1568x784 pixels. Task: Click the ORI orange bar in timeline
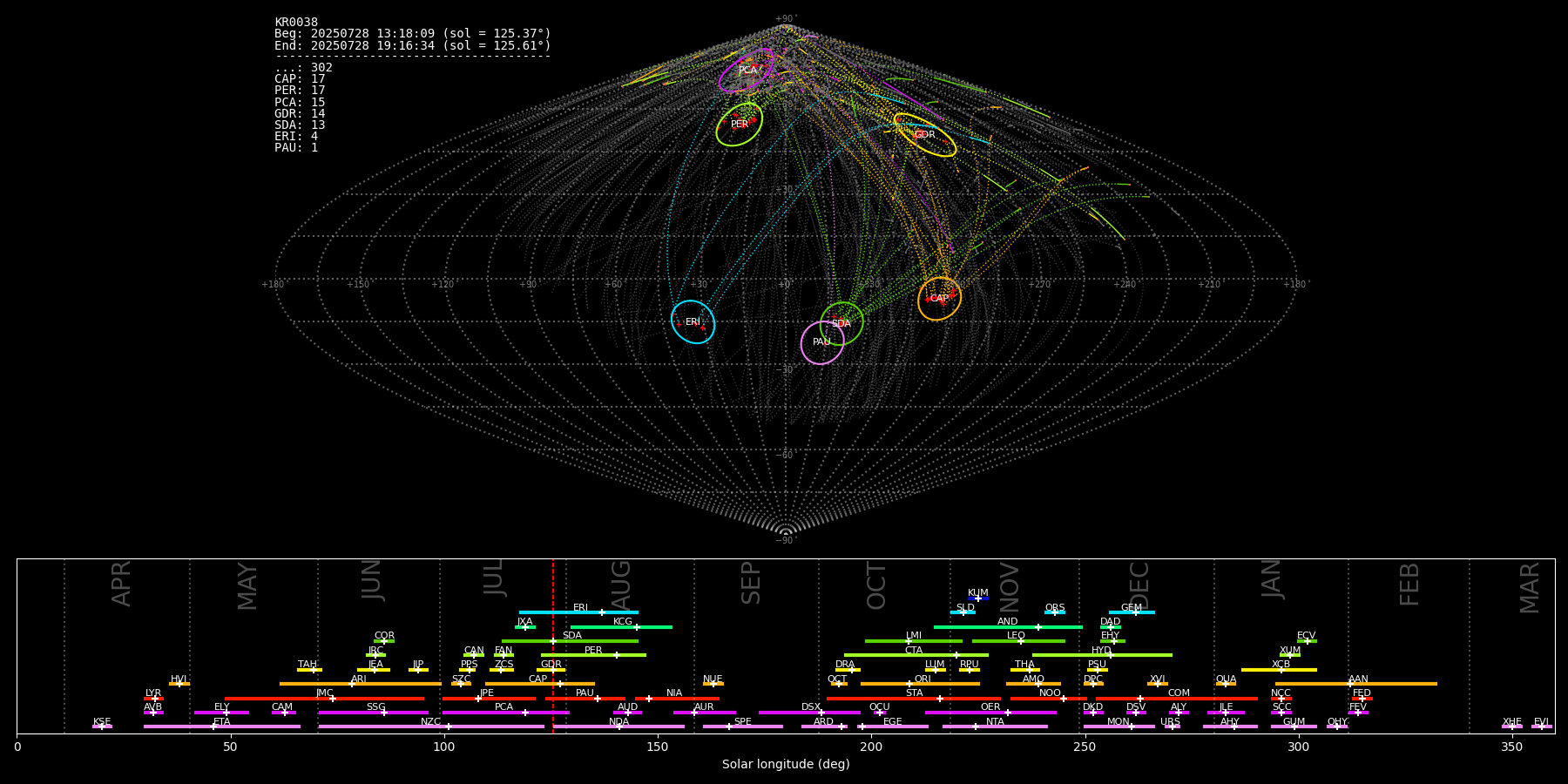point(920,684)
